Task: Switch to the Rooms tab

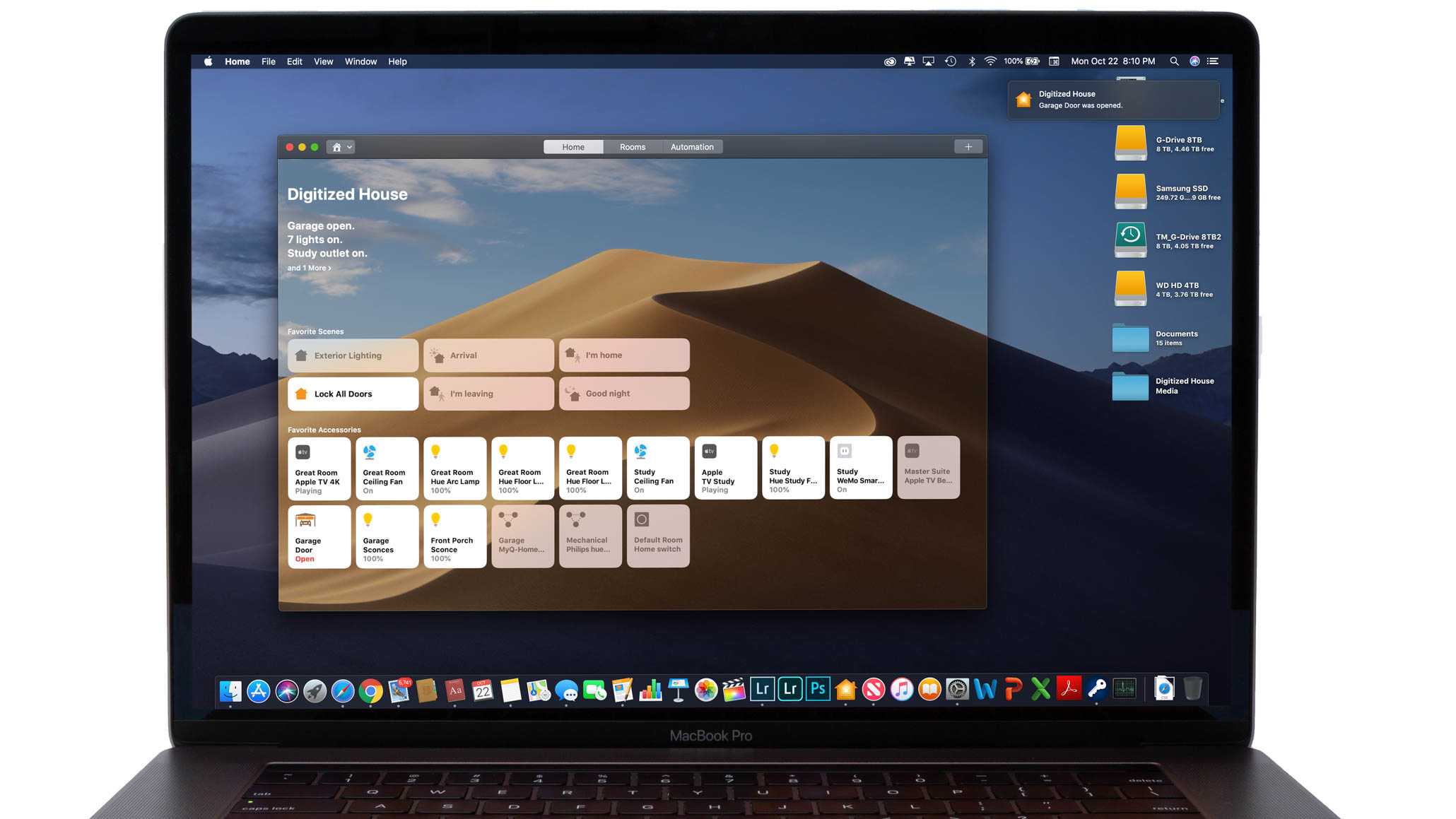Action: tap(631, 147)
